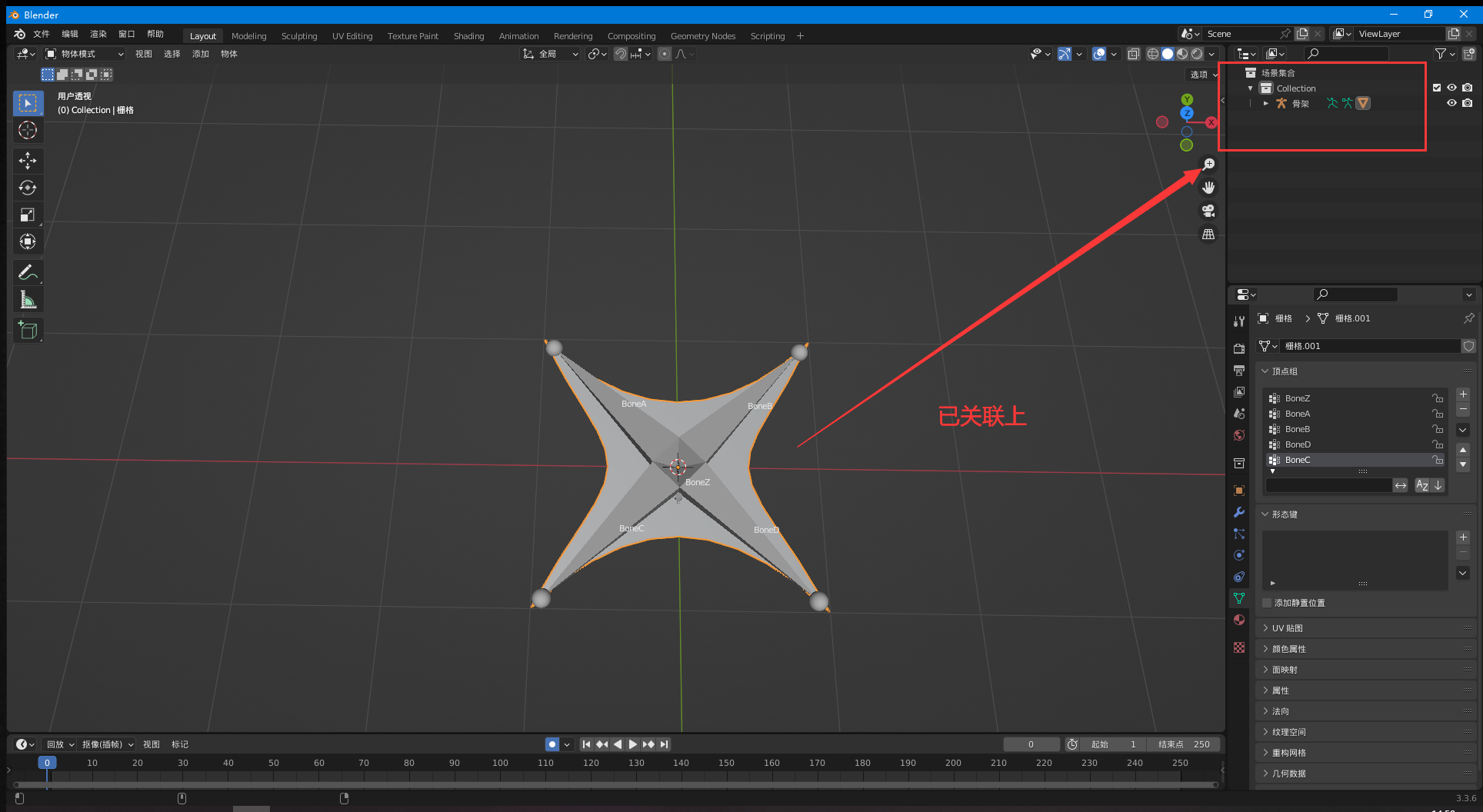The image size is (1483, 812).
Task: Click the 3D Cursor tool
Action: (28, 130)
